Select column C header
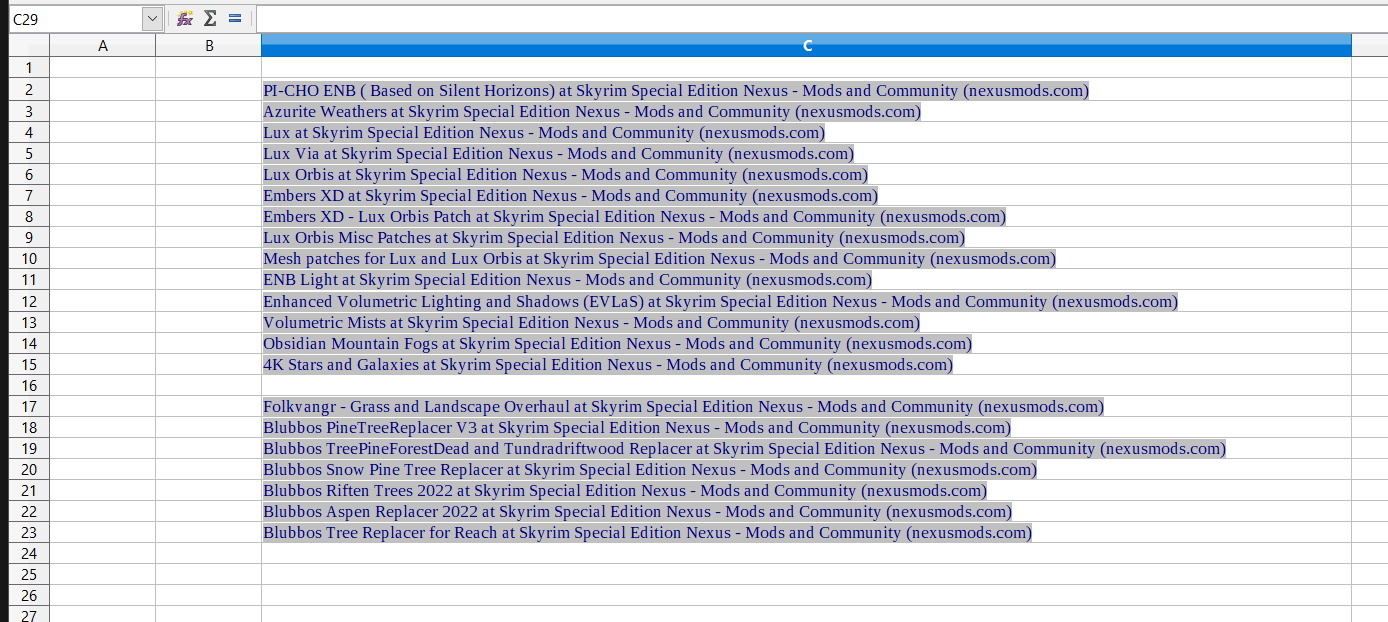This screenshot has height=622, width=1388. pyautogui.click(x=807, y=46)
